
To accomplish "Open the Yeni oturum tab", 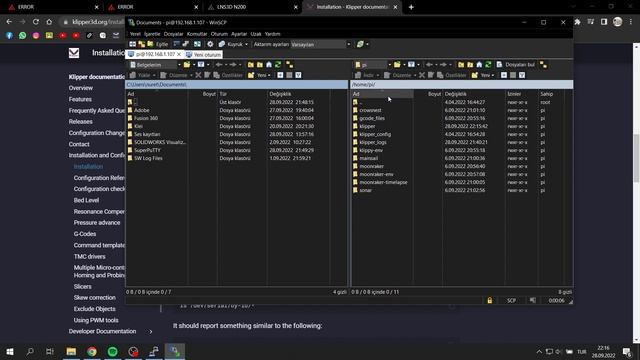I will tap(203, 55).
